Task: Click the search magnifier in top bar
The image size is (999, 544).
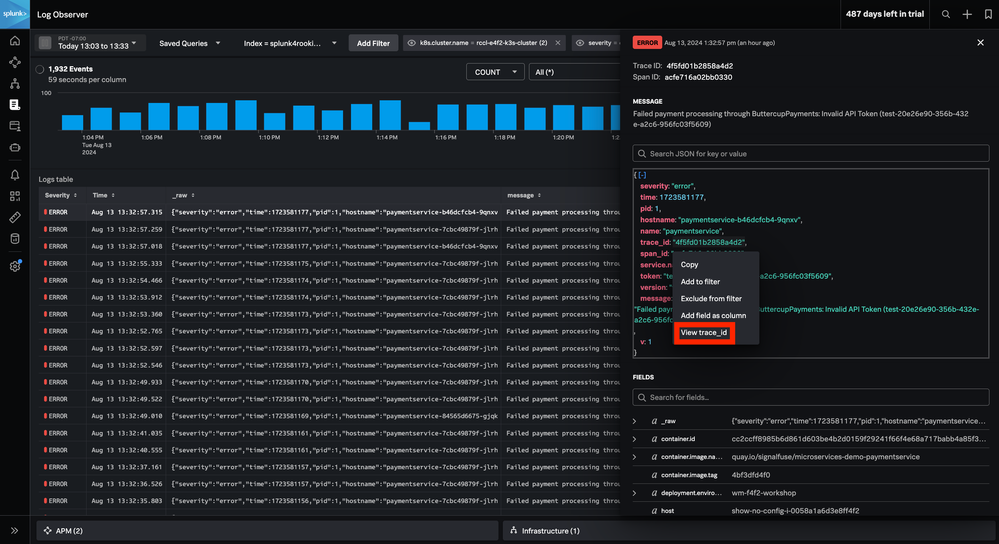Action: click(946, 15)
